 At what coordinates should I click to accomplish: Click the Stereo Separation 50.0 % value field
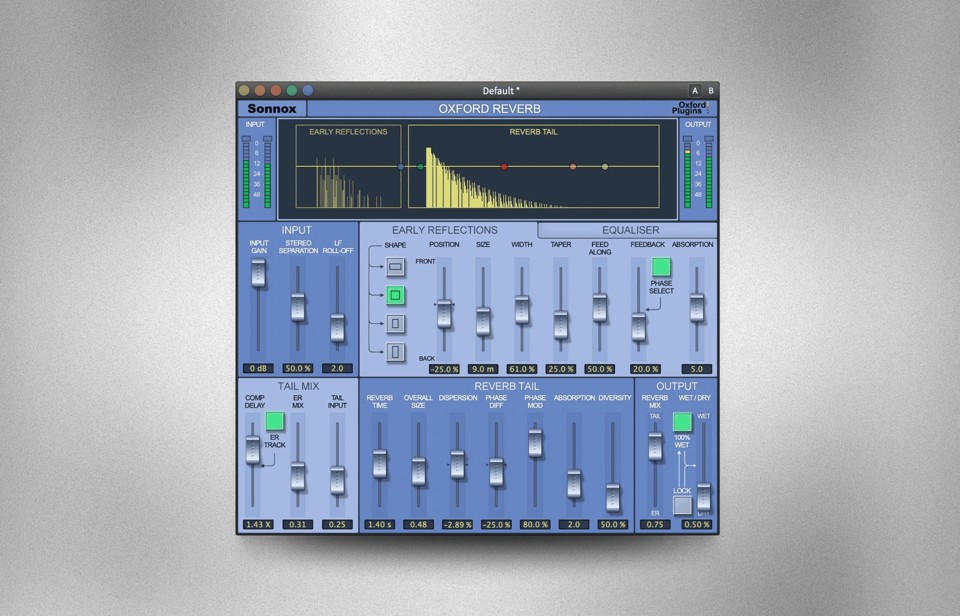click(x=298, y=369)
